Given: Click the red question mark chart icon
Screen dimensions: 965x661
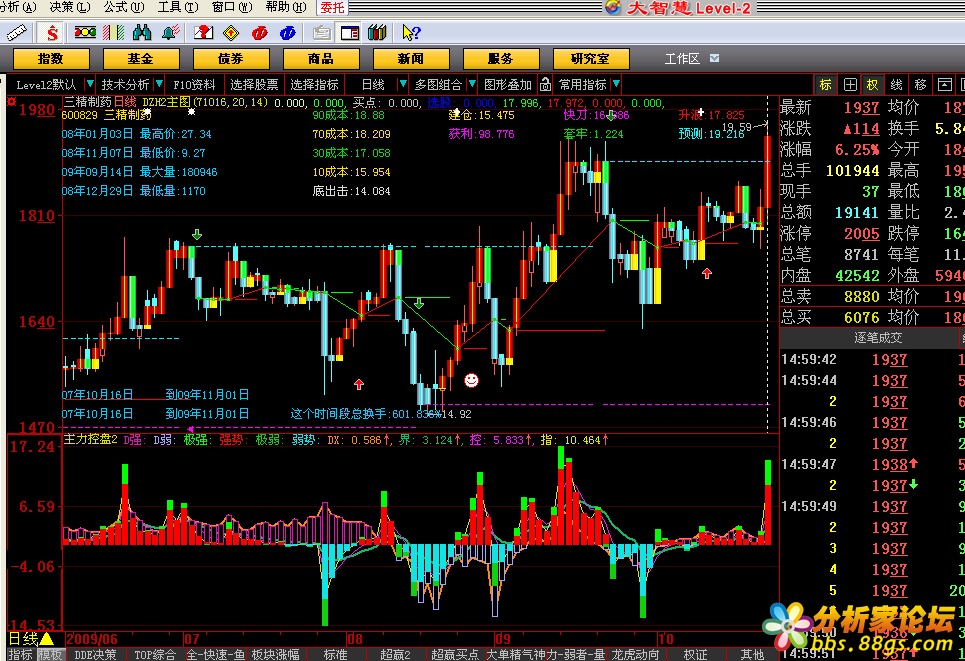Looking at the screenshot, I should click(203, 32).
